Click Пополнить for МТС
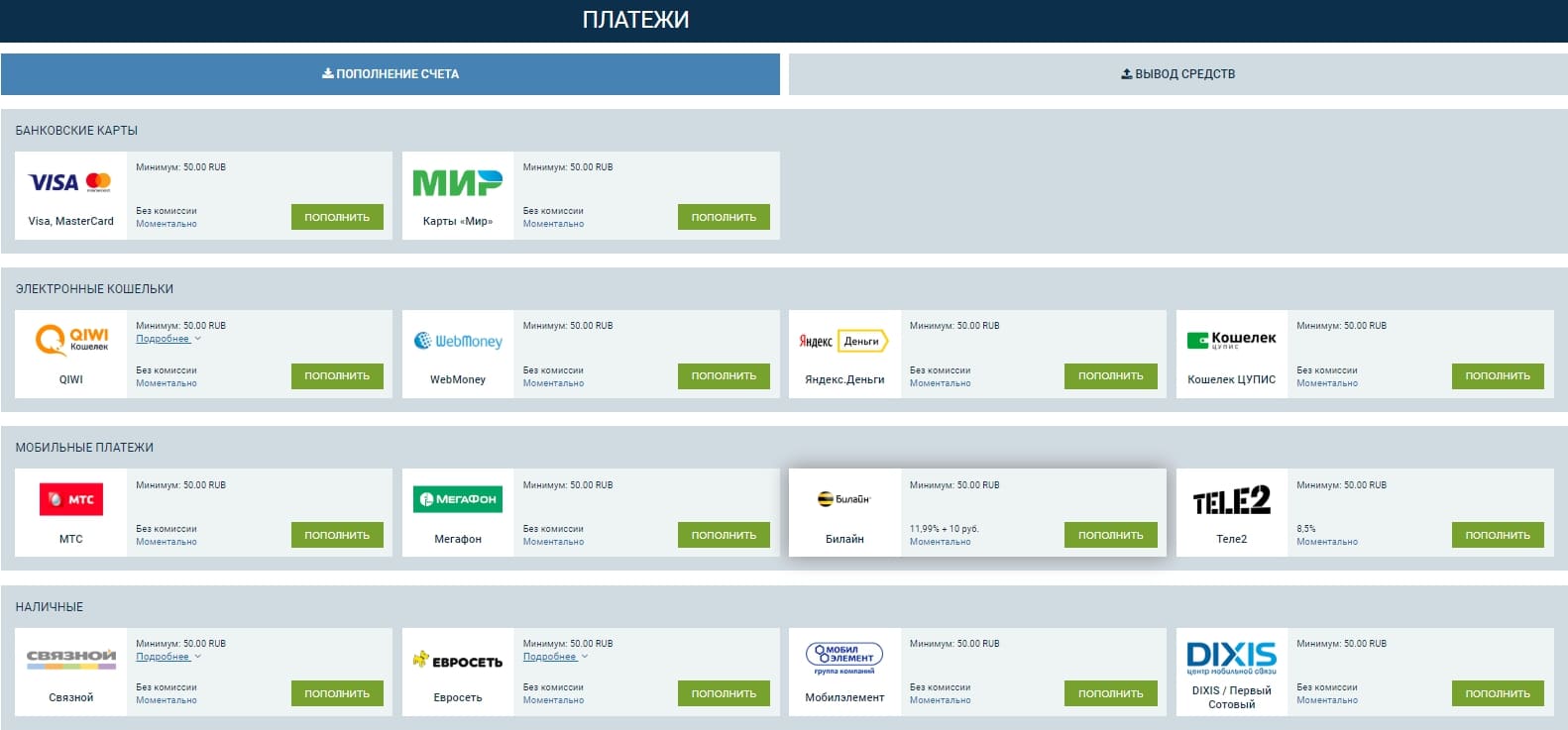The height and width of the screenshot is (730, 1568). 337,535
